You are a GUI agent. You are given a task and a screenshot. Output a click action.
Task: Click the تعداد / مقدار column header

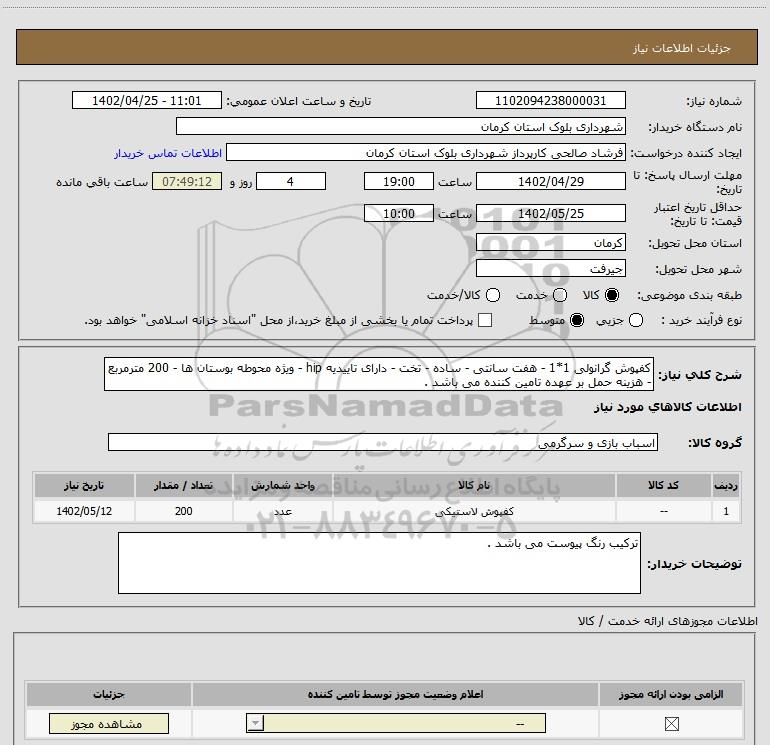184,485
